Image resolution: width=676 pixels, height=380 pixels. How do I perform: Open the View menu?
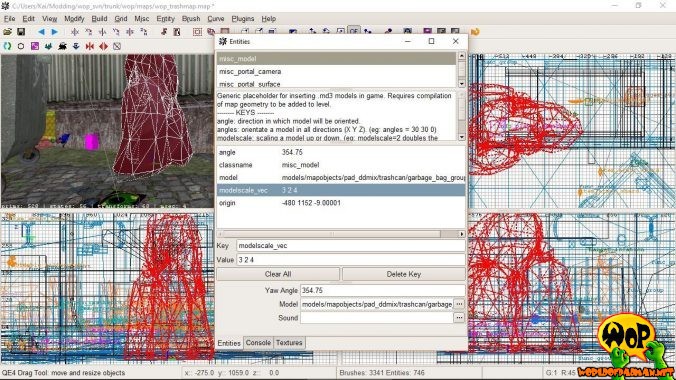pos(49,19)
